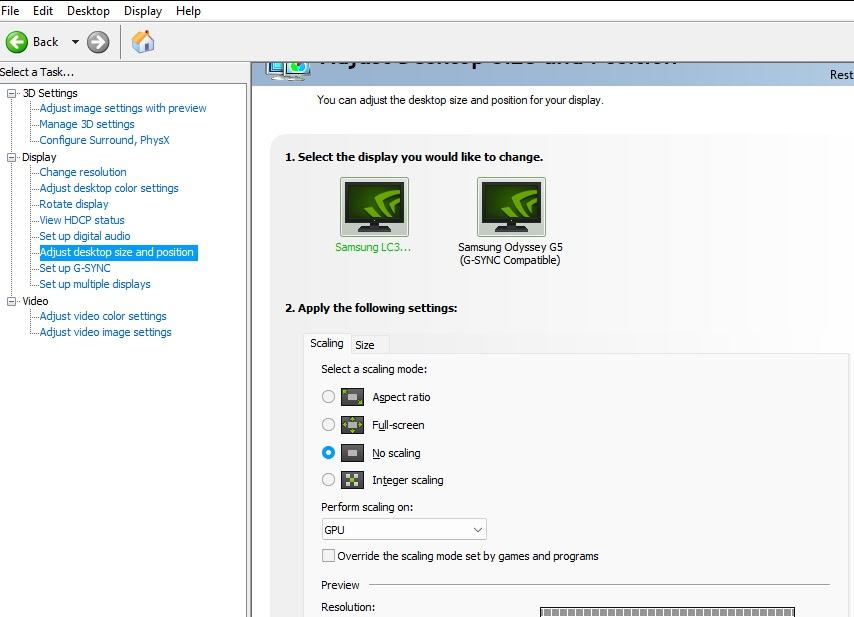Open View HDCP status

pos(82,220)
